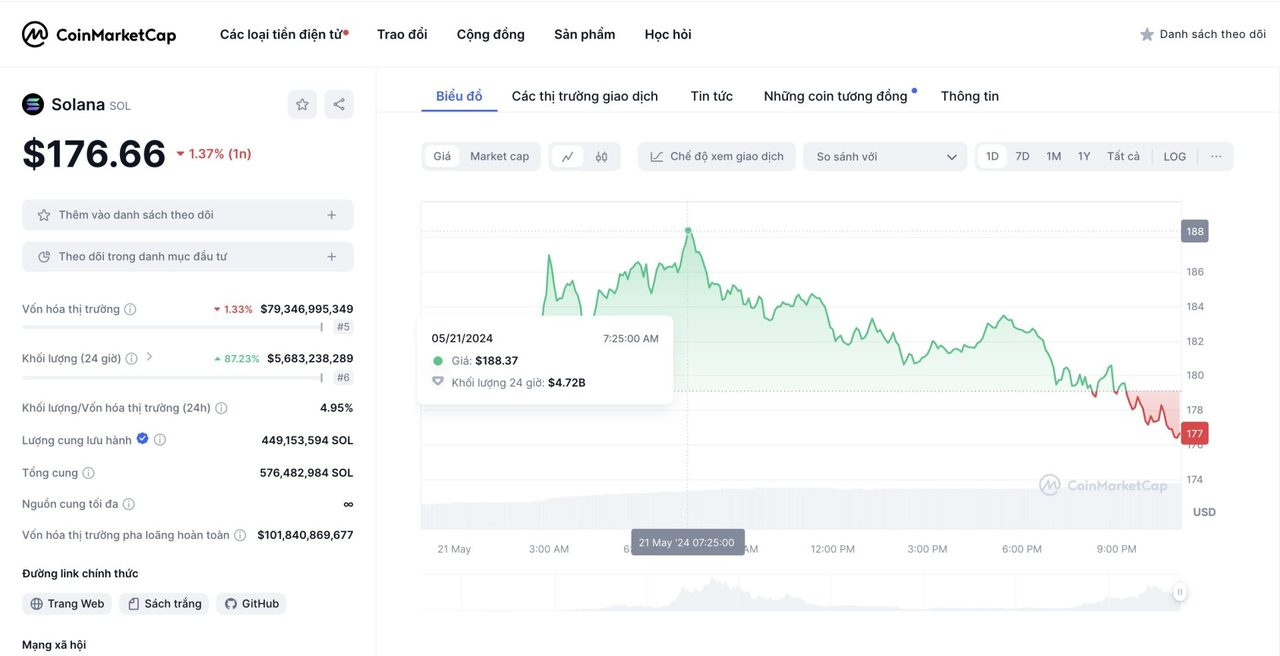The width and height of the screenshot is (1280, 656).
Task: Click the 87.23% volume change value
Action: 236,358
